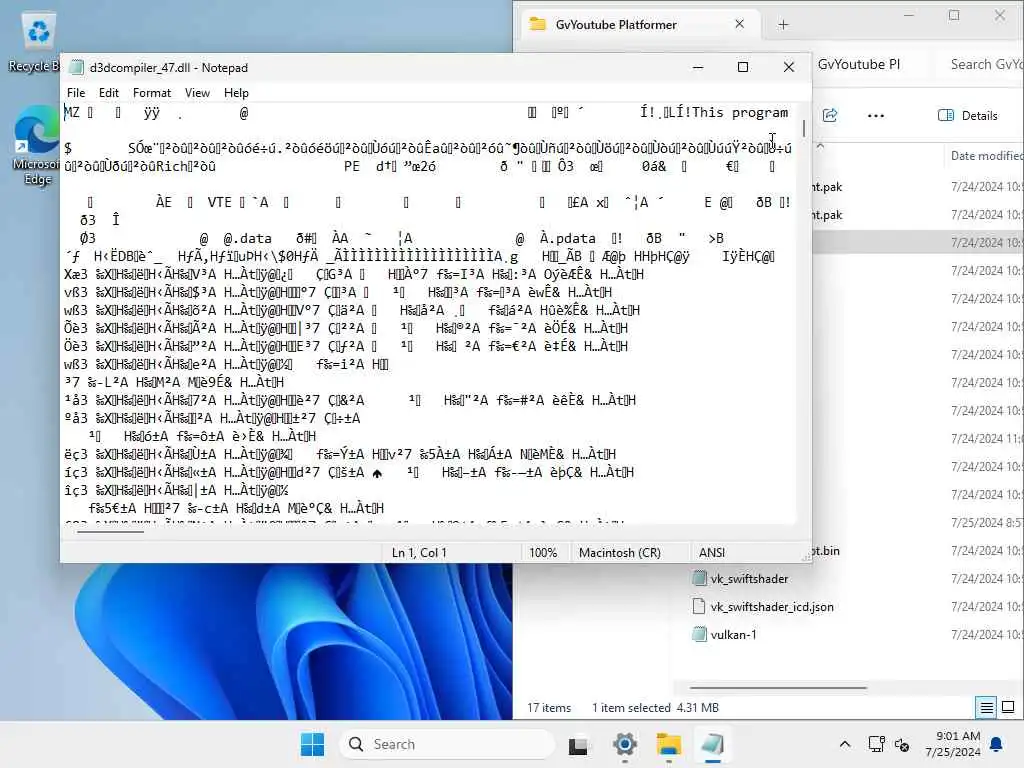
Task: Maximize the Notepad window
Action: (x=743, y=67)
